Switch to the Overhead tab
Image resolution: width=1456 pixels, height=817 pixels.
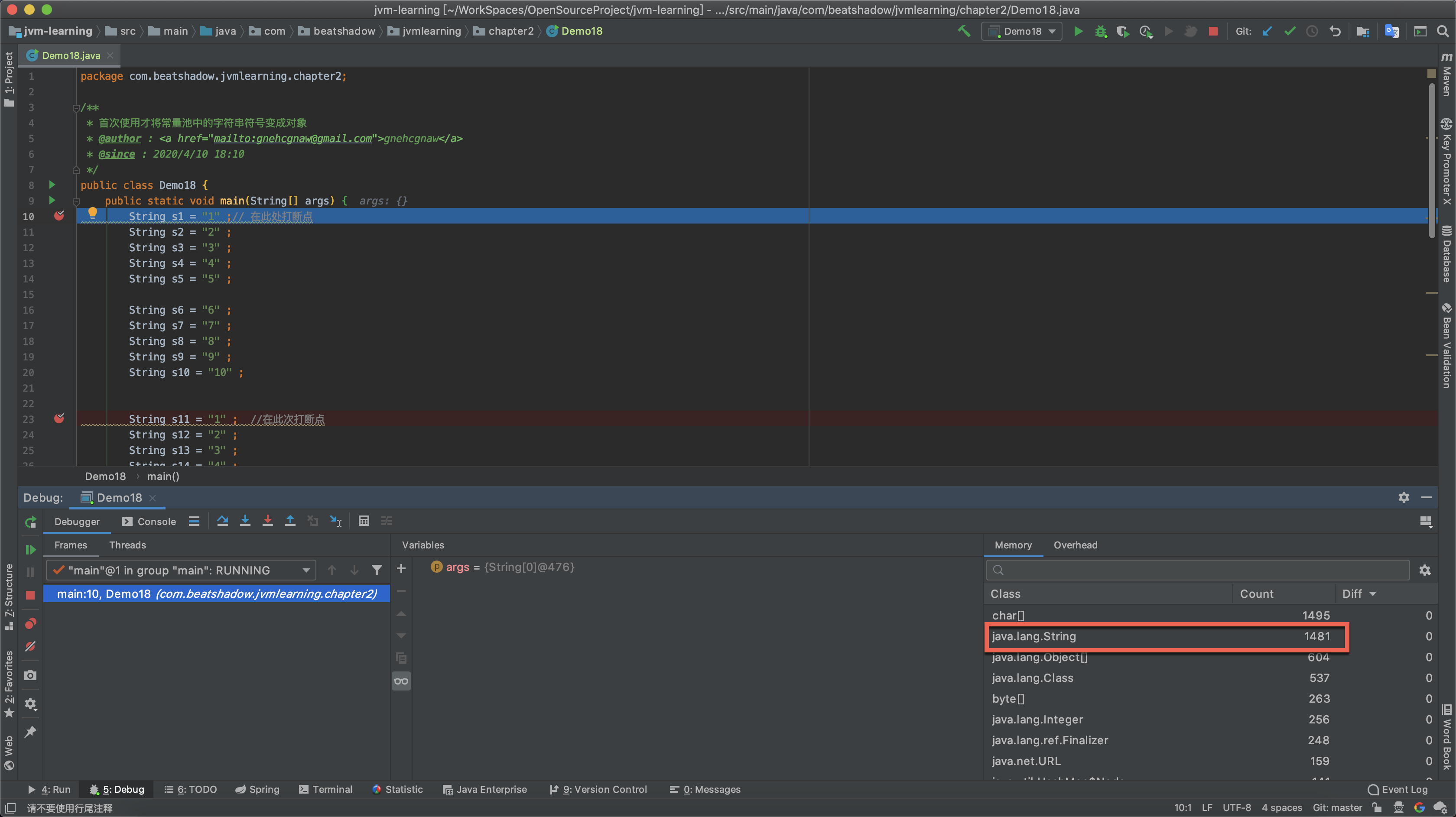[x=1075, y=545]
